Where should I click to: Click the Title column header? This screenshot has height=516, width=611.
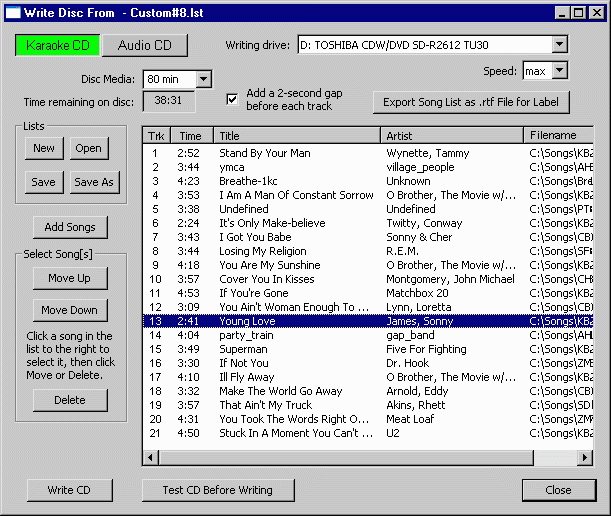[296, 135]
